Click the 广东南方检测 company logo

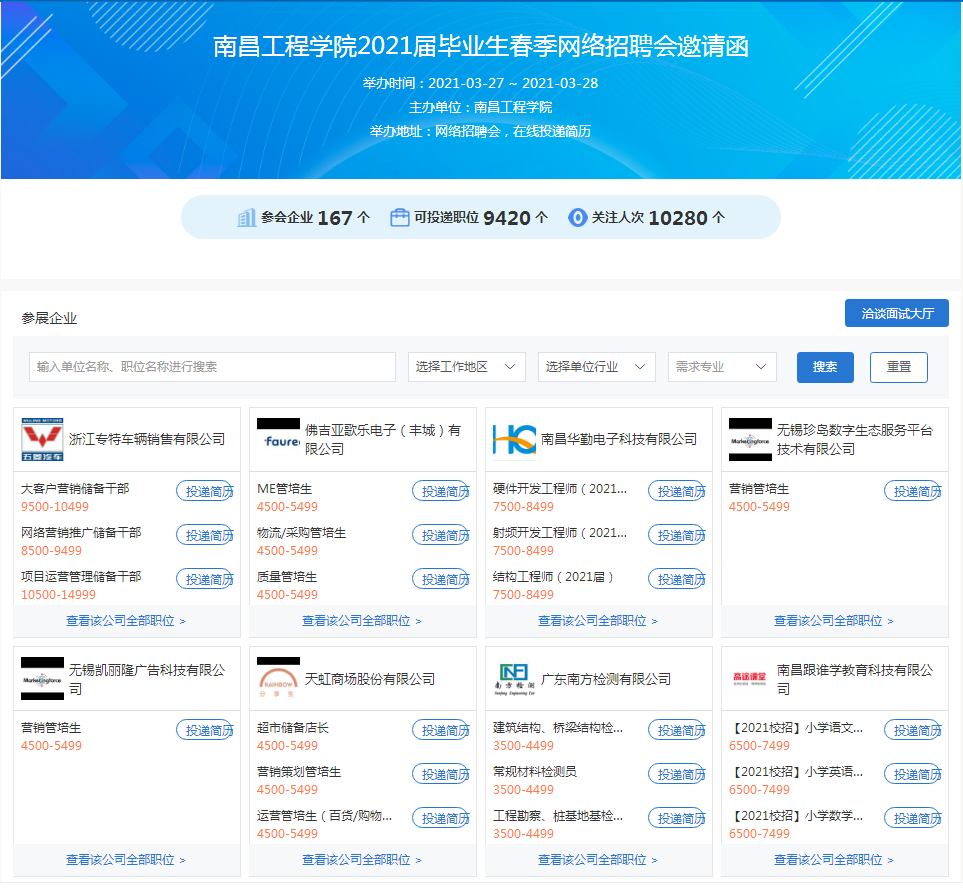click(514, 679)
